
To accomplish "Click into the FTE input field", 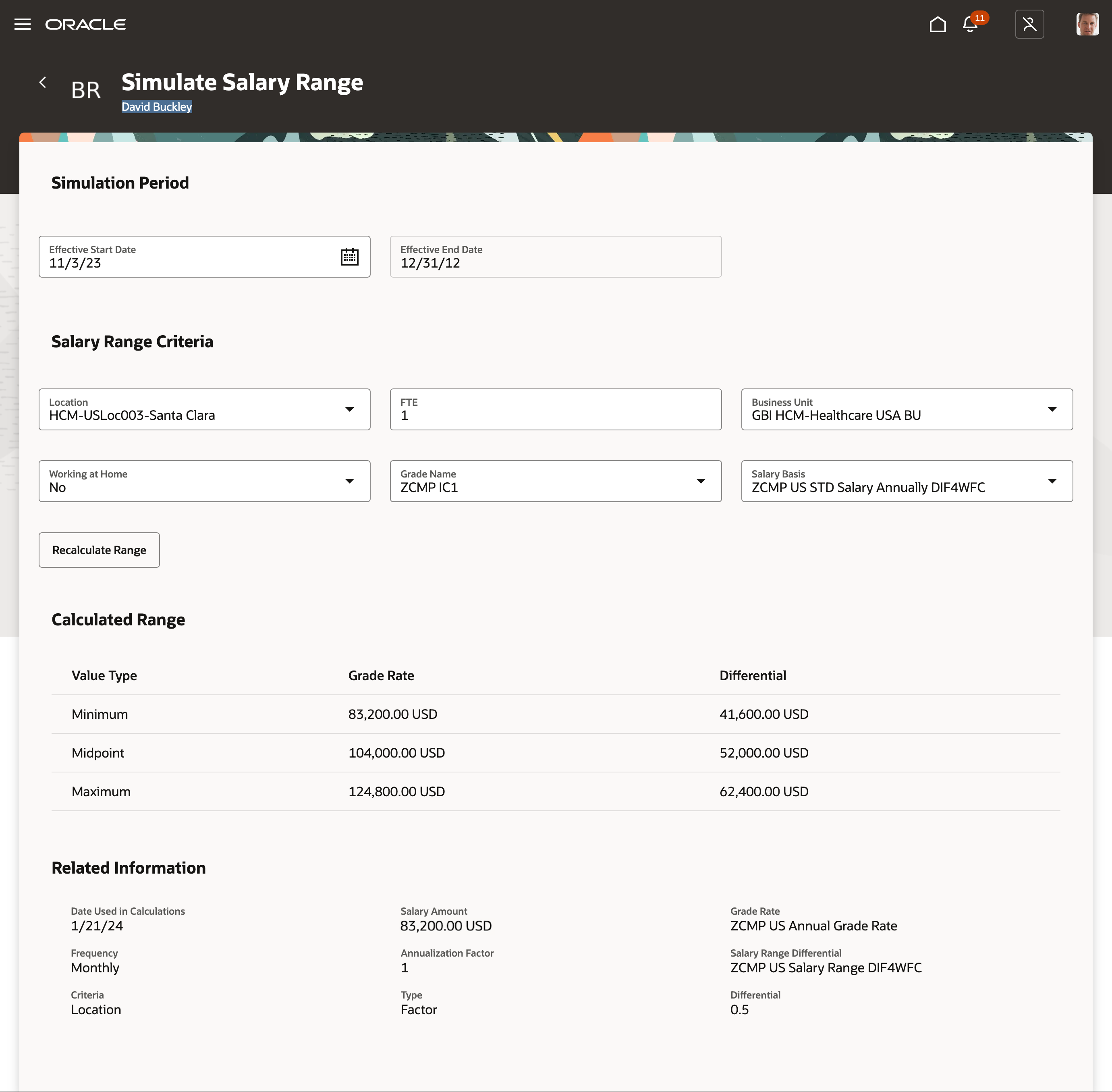I will [x=555, y=415].
